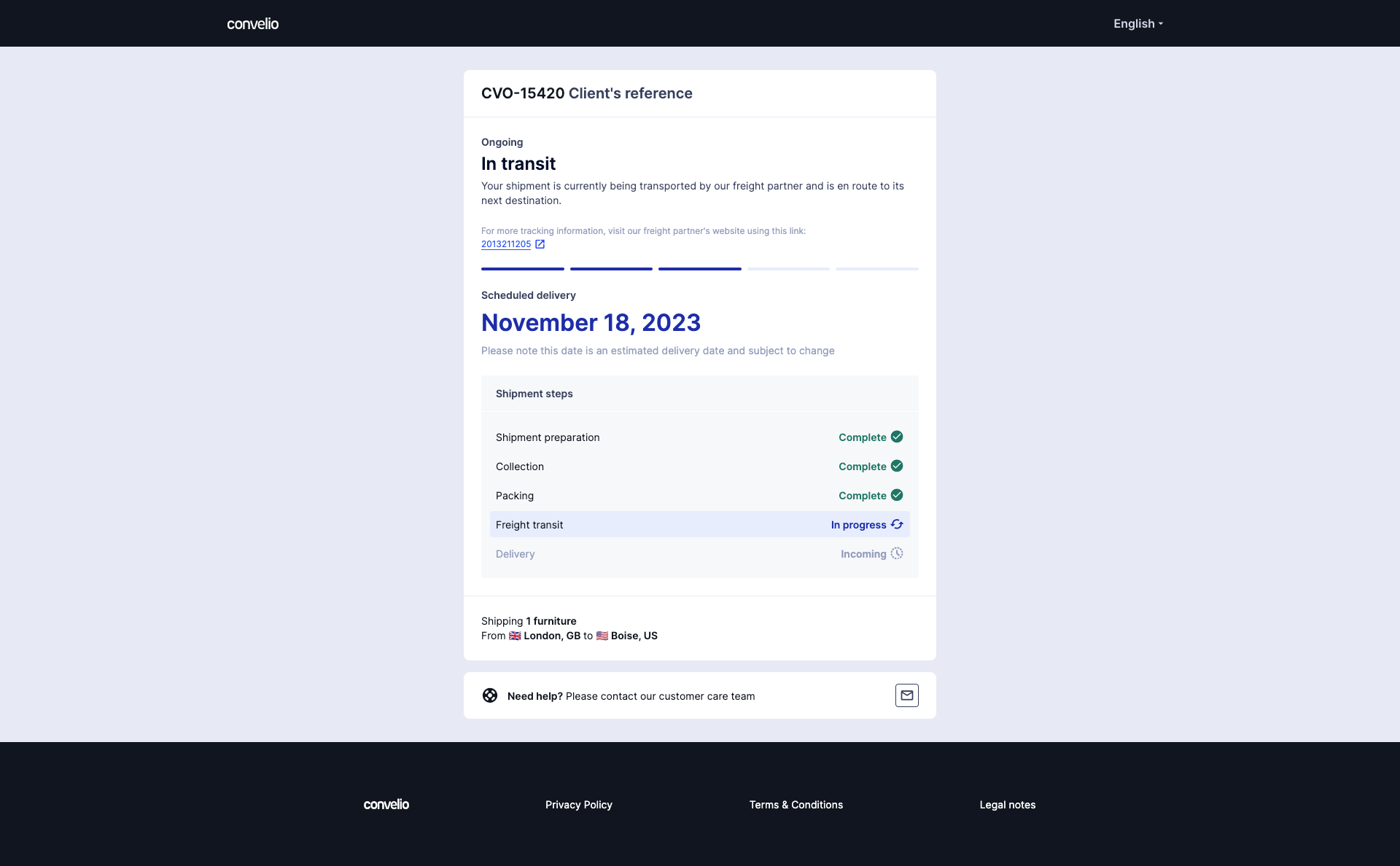Open the Legal notes footer link
1400x866 pixels.
(1008, 805)
